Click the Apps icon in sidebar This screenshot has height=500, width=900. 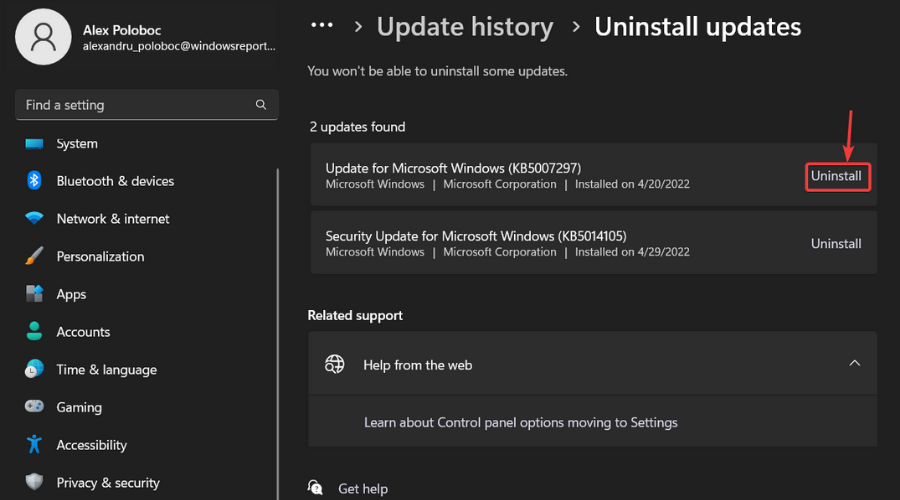(x=34, y=293)
